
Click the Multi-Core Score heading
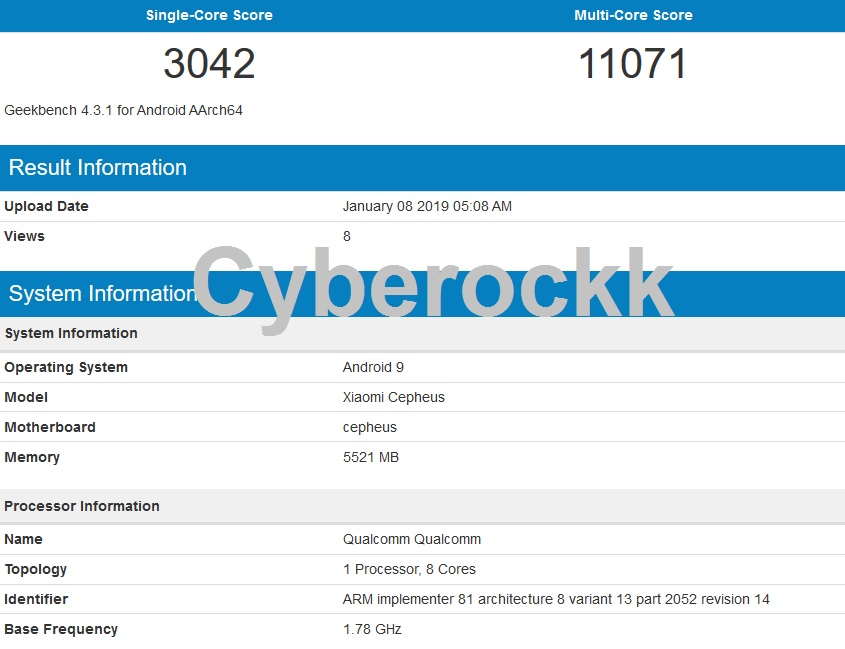[633, 15]
